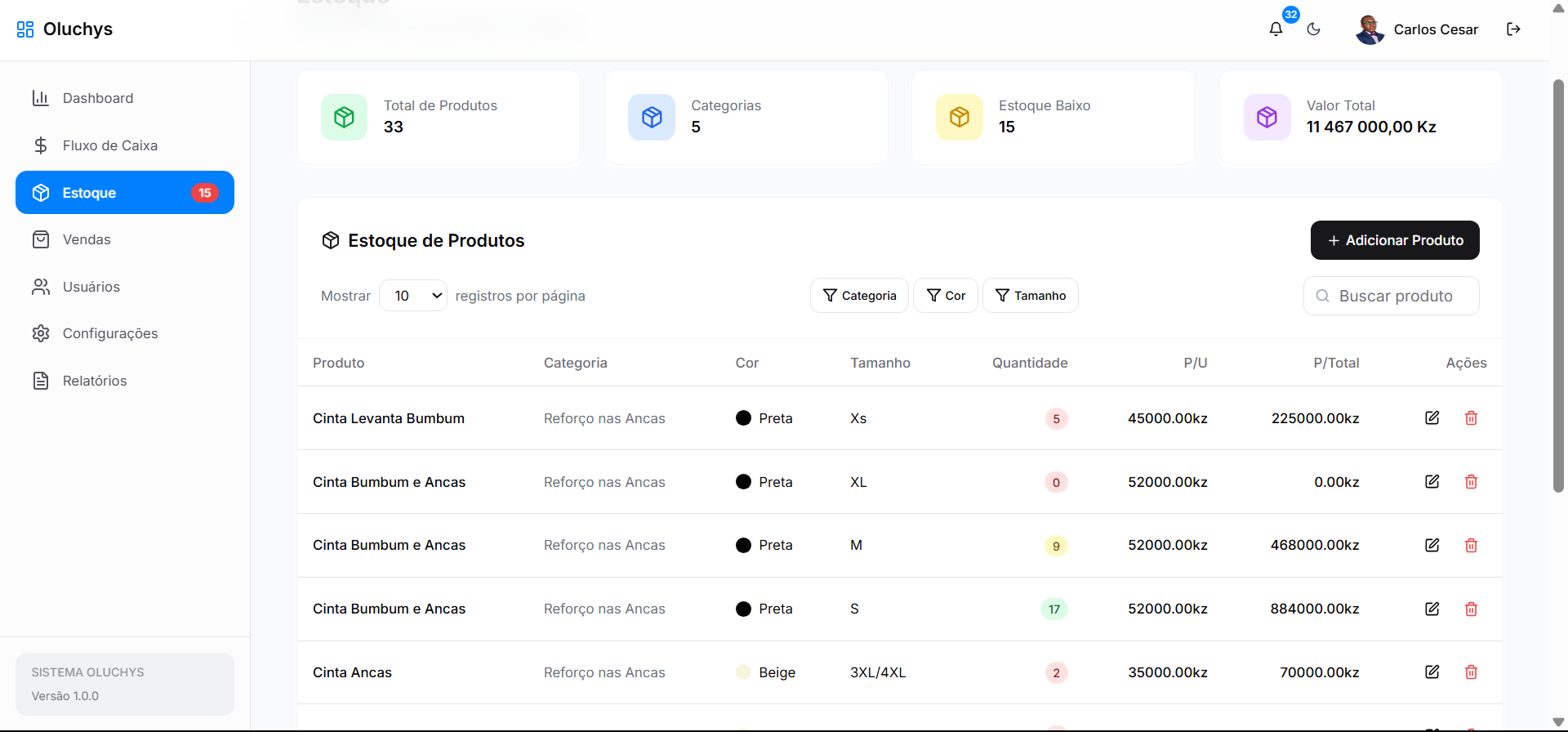Edit the Cinta Bumbum e Ancas size S row
Image resolution: width=1568 pixels, height=732 pixels.
click(x=1432, y=609)
